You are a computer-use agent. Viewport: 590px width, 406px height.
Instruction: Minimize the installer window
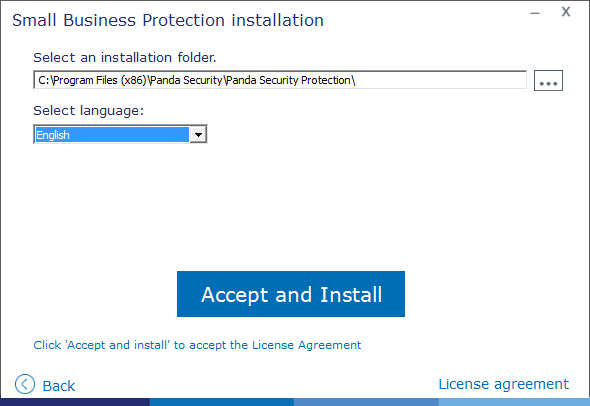[x=535, y=13]
